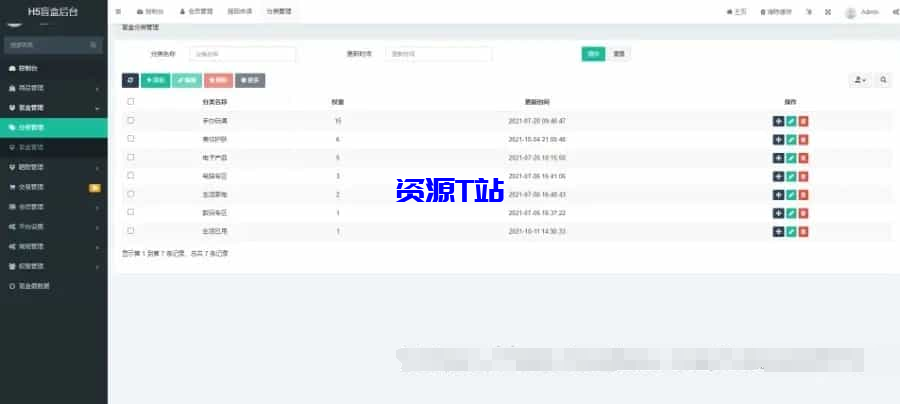Click the green submit search button
This screenshot has height=404, width=900.
[593, 54]
